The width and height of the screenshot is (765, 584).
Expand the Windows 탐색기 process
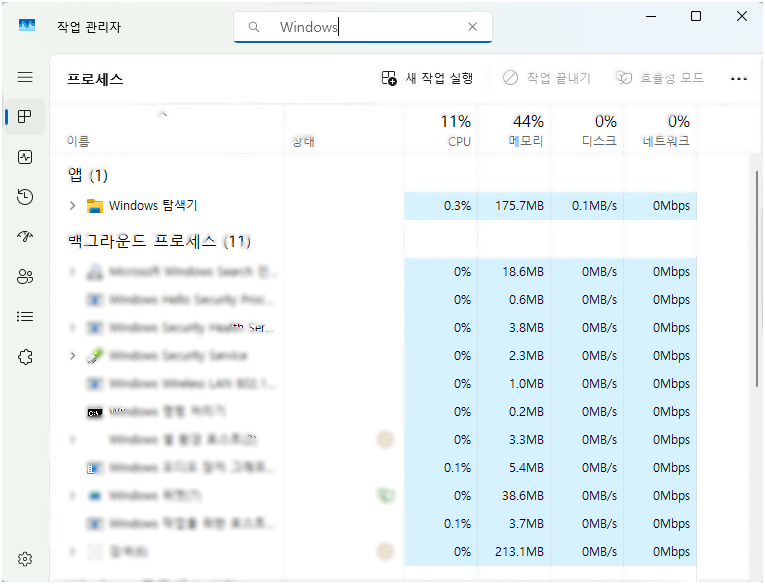pyautogui.click(x=72, y=205)
